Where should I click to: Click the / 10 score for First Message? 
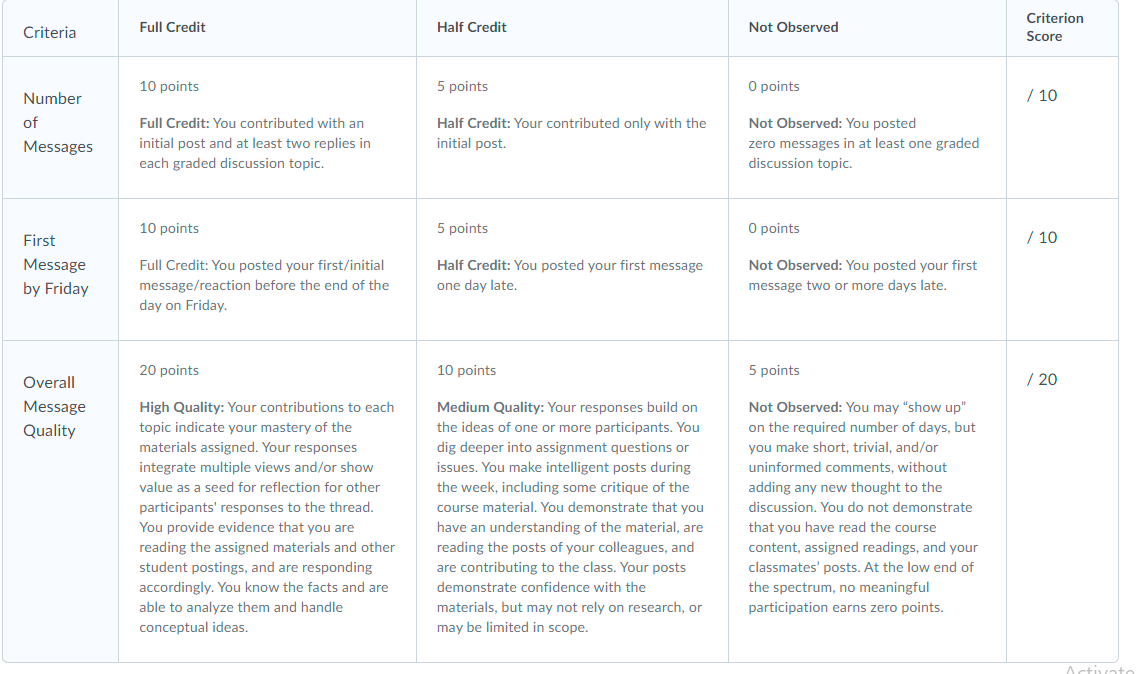1042,237
